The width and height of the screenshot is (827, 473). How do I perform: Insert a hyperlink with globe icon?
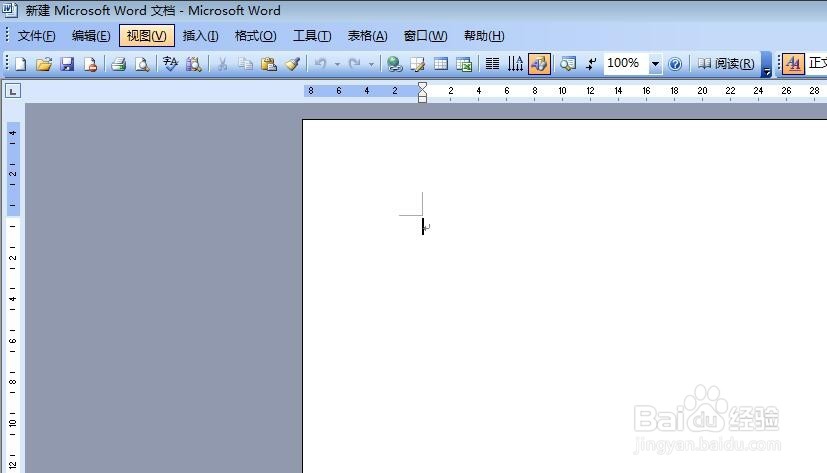click(394, 64)
